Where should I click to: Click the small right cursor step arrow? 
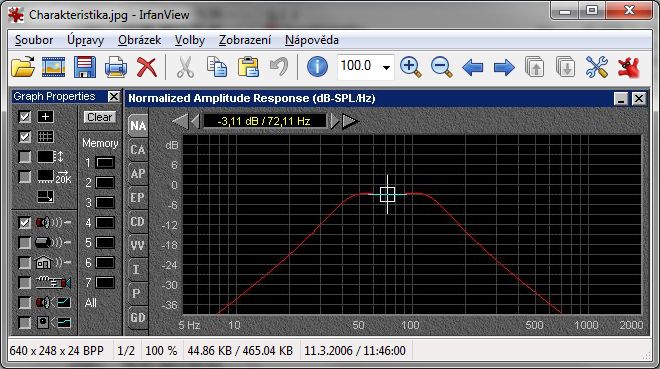point(335,121)
